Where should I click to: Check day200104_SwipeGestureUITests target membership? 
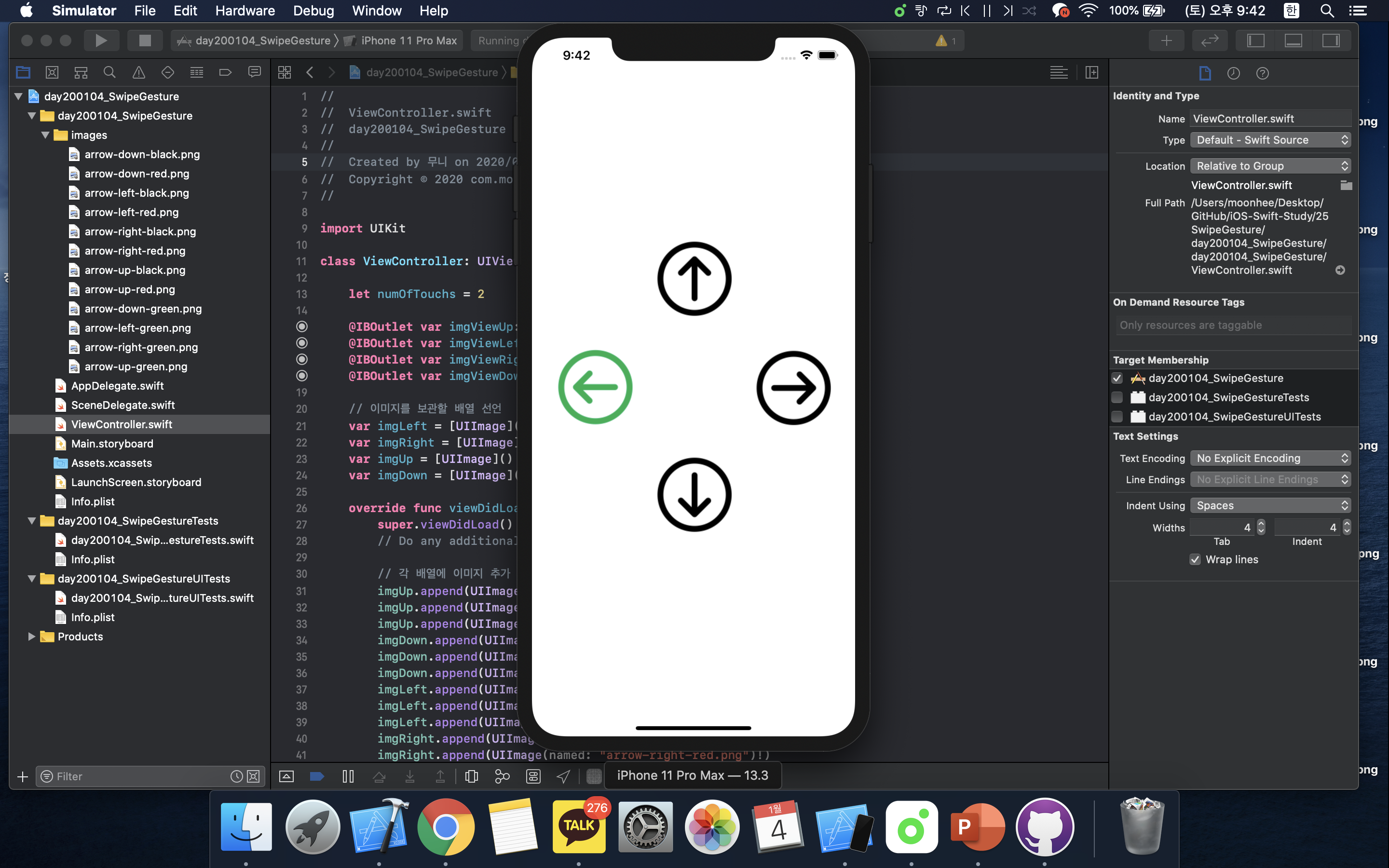pos(1117,417)
